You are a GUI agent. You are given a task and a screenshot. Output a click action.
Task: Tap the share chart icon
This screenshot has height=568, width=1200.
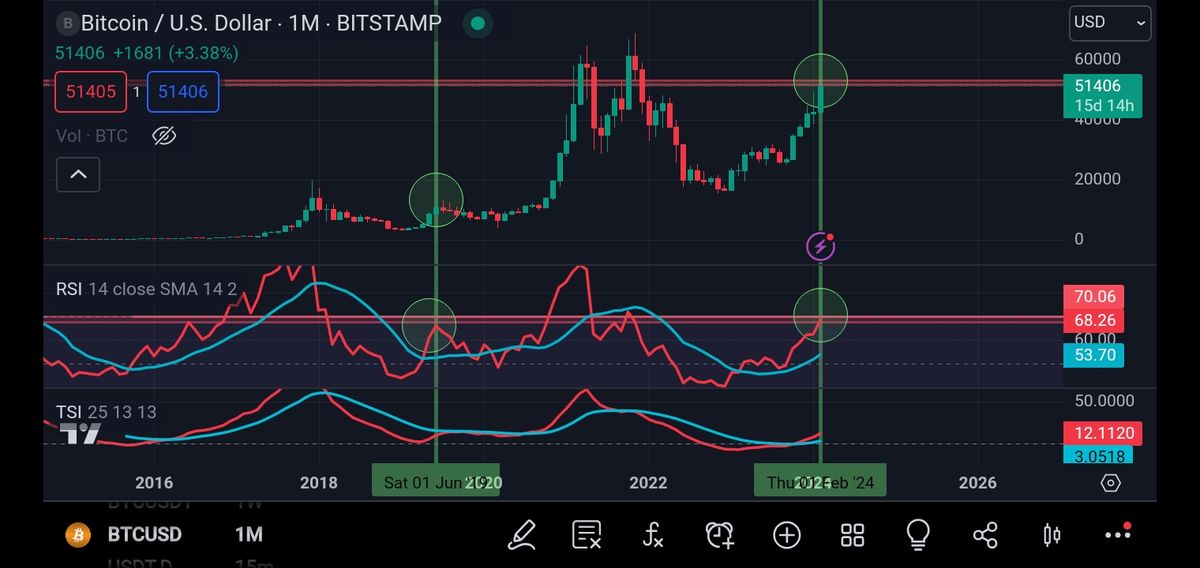click(985, 535)
